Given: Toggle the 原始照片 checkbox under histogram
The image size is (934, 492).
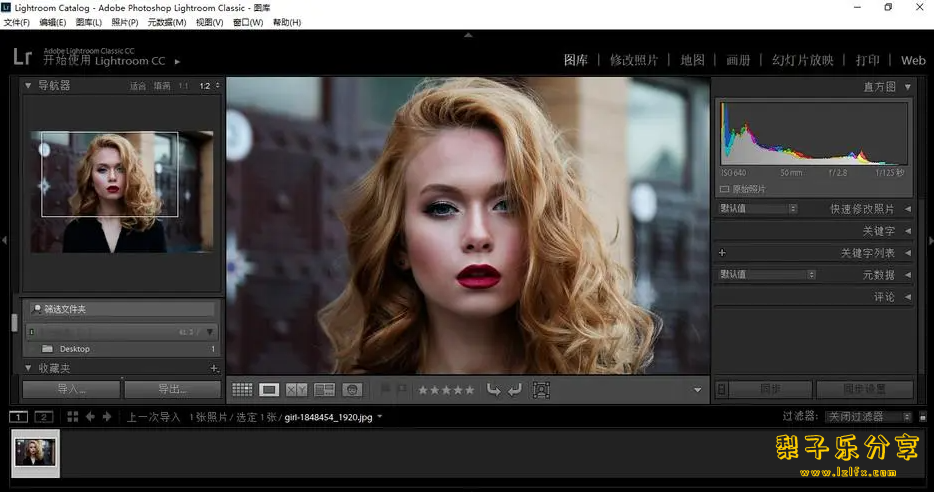Looking at the screenshot, I should 724,189.
